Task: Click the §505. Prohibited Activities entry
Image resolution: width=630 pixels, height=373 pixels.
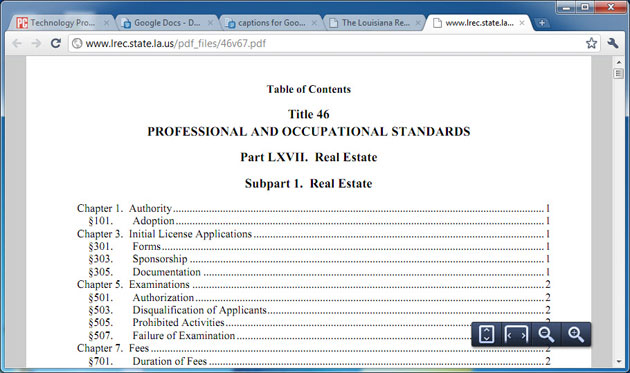Action: click(319, 322)
